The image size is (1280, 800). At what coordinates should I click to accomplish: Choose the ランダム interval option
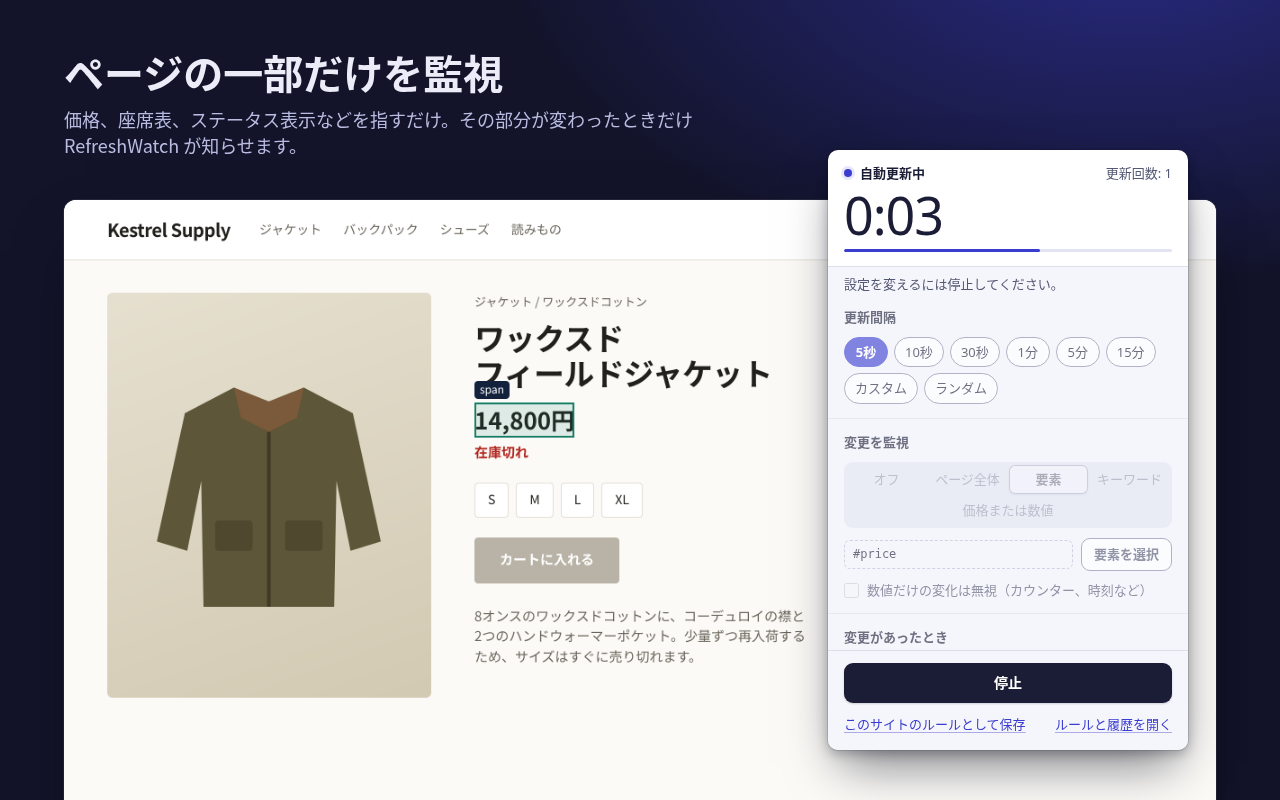click(961, 388)
